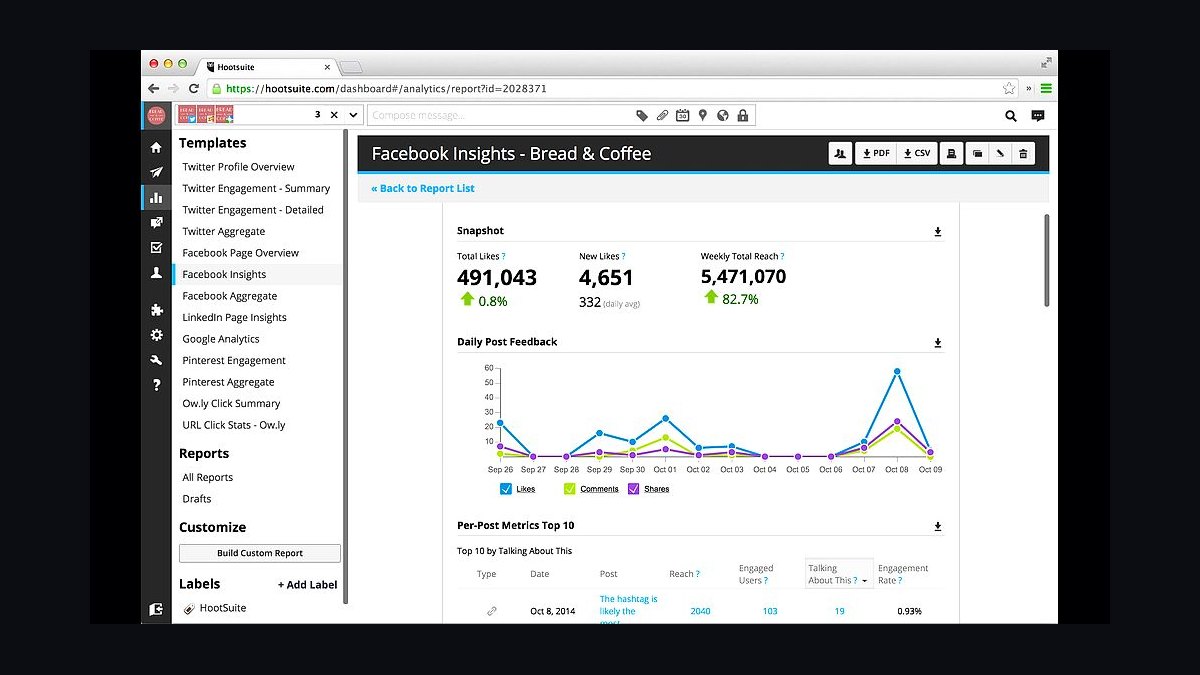Open Ow.ly Click Summary template

pyautogui.click(x=231, y=403)
